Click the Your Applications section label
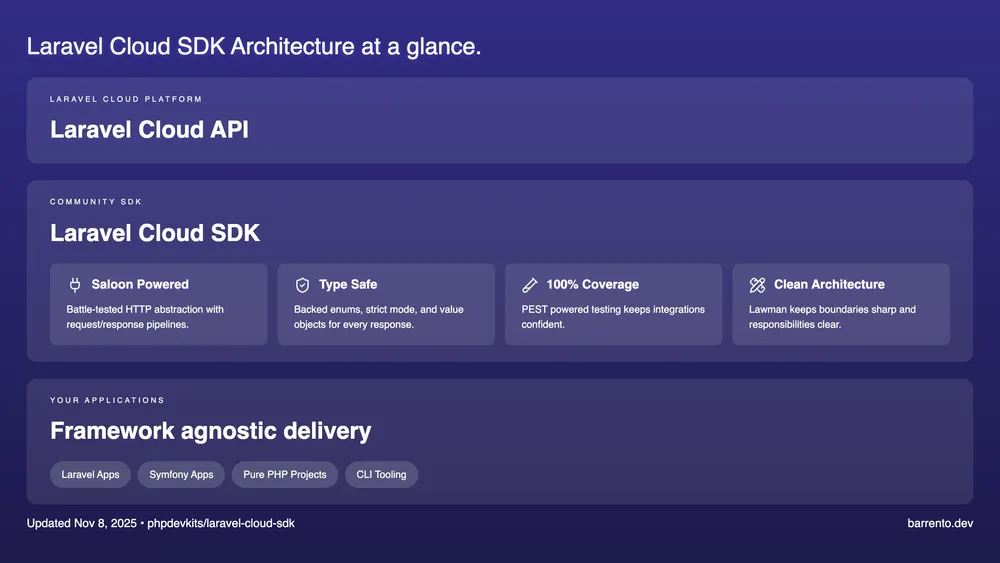 (107, 400)
